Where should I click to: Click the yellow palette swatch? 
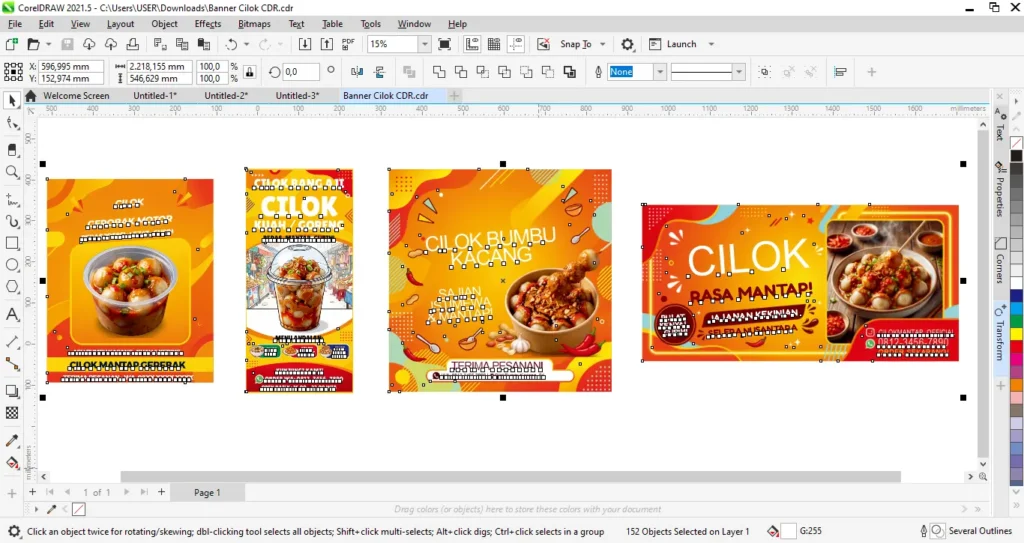coord(1016,334)
